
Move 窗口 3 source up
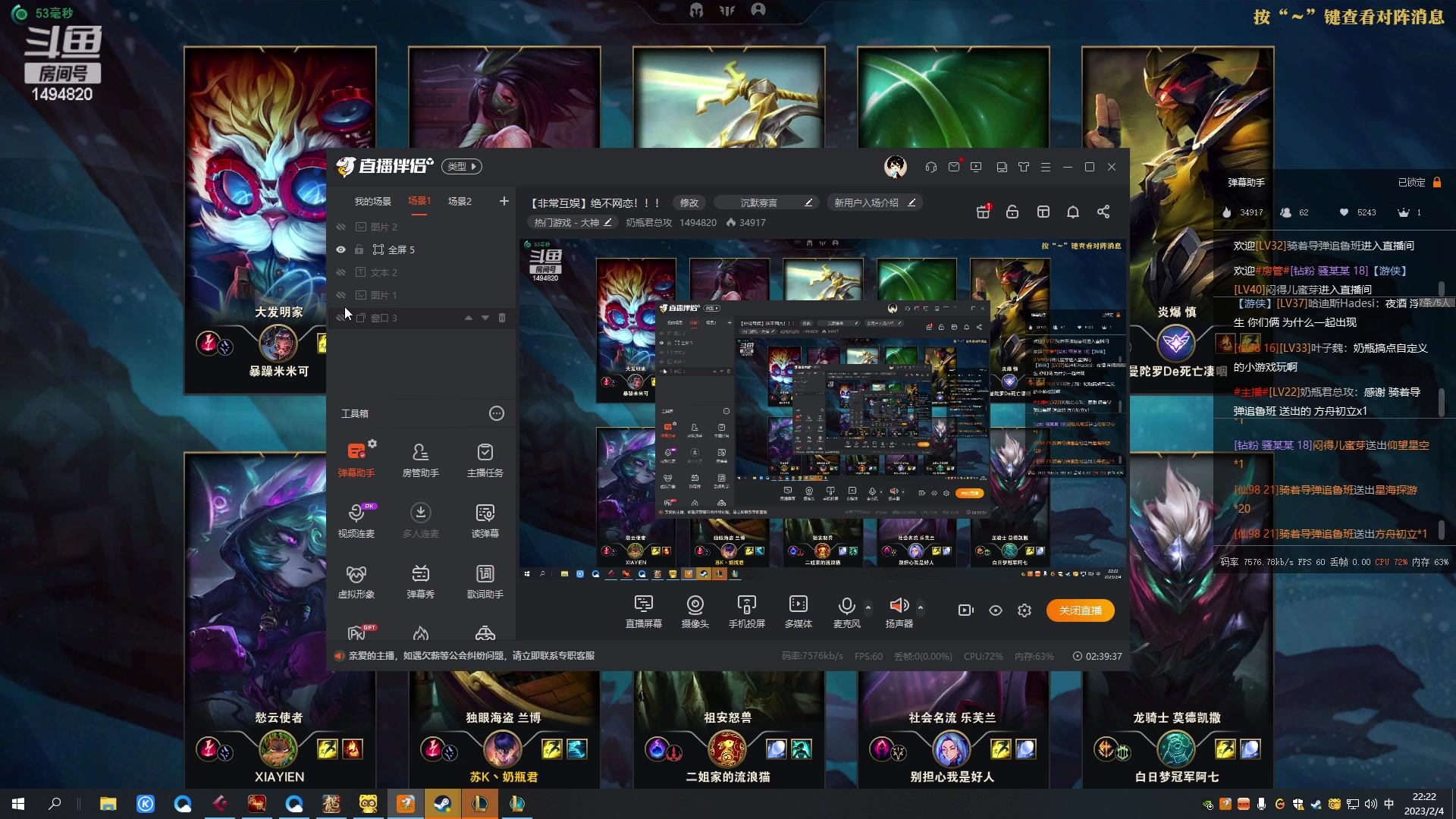click(469, 318)
